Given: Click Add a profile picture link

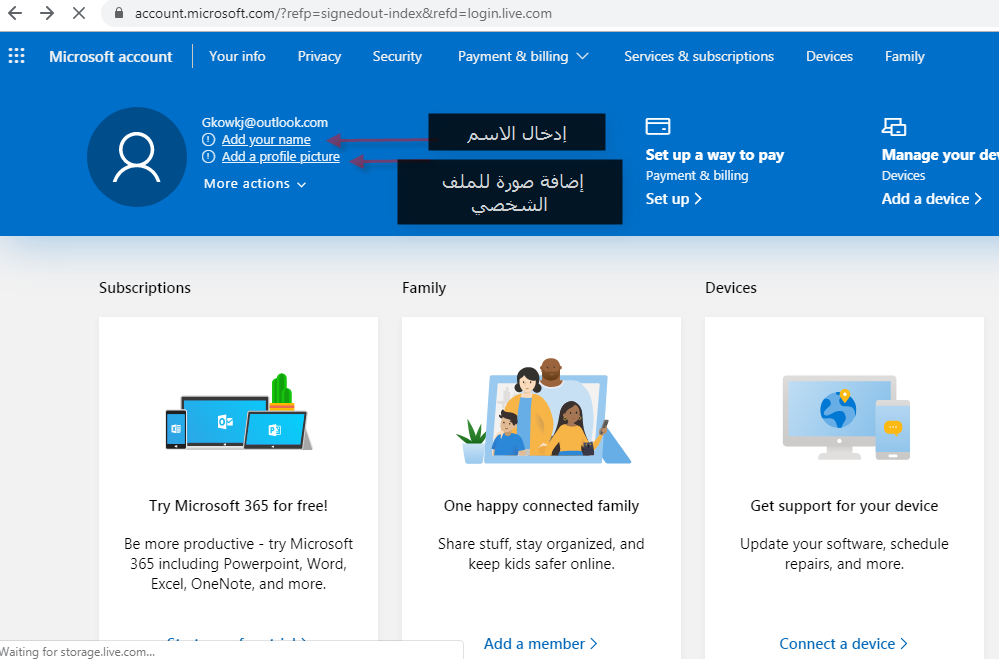Looking at the screenshot, I should click(281, 157).
